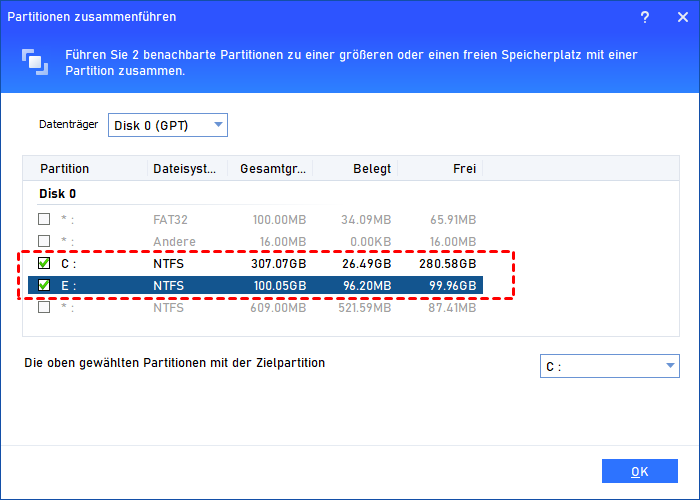
Task: Collapse the Disk 0 group heading
Action: (x=58, y=194)
